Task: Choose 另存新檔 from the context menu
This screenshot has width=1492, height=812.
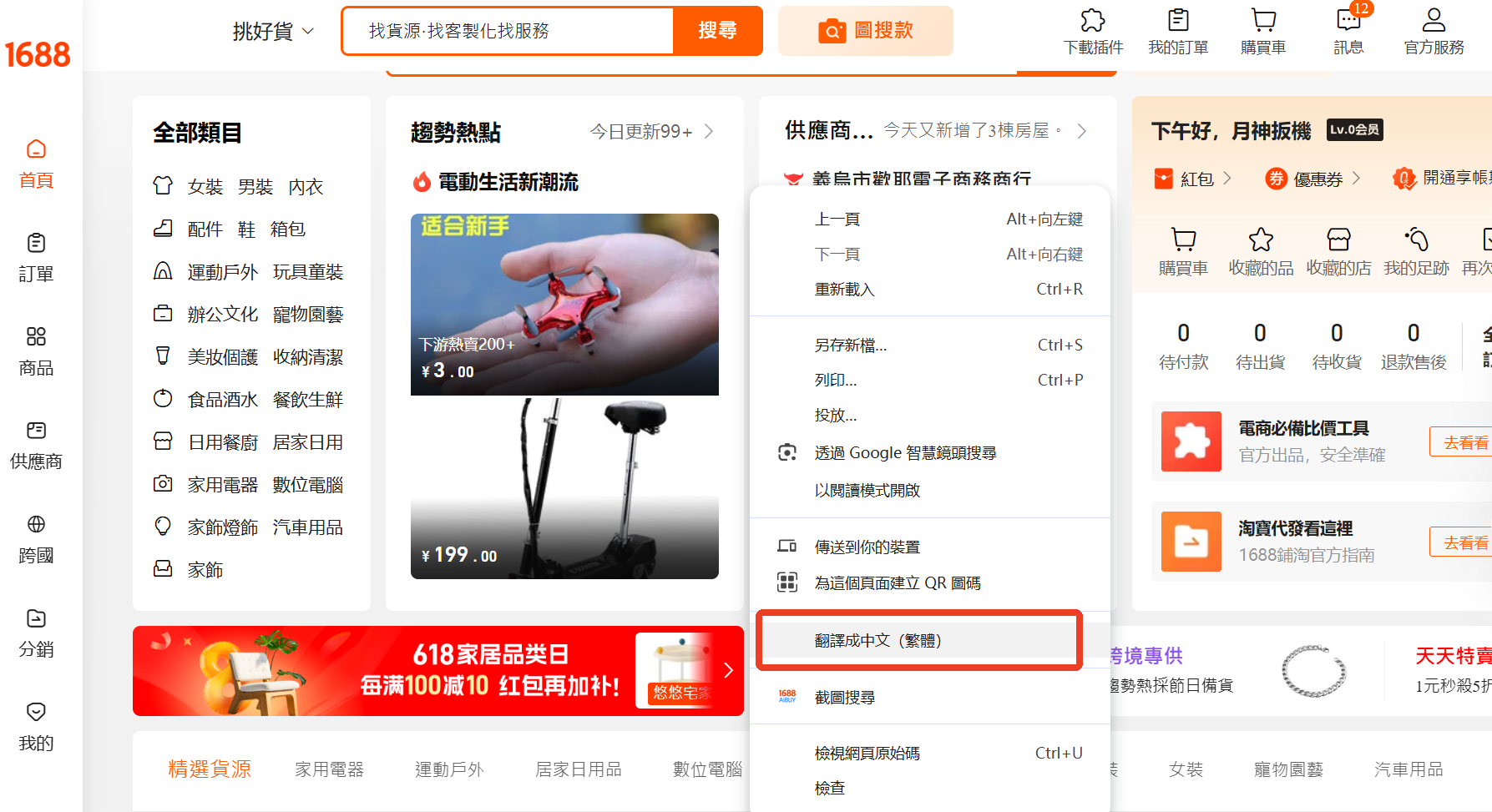Action: (930, 345)
